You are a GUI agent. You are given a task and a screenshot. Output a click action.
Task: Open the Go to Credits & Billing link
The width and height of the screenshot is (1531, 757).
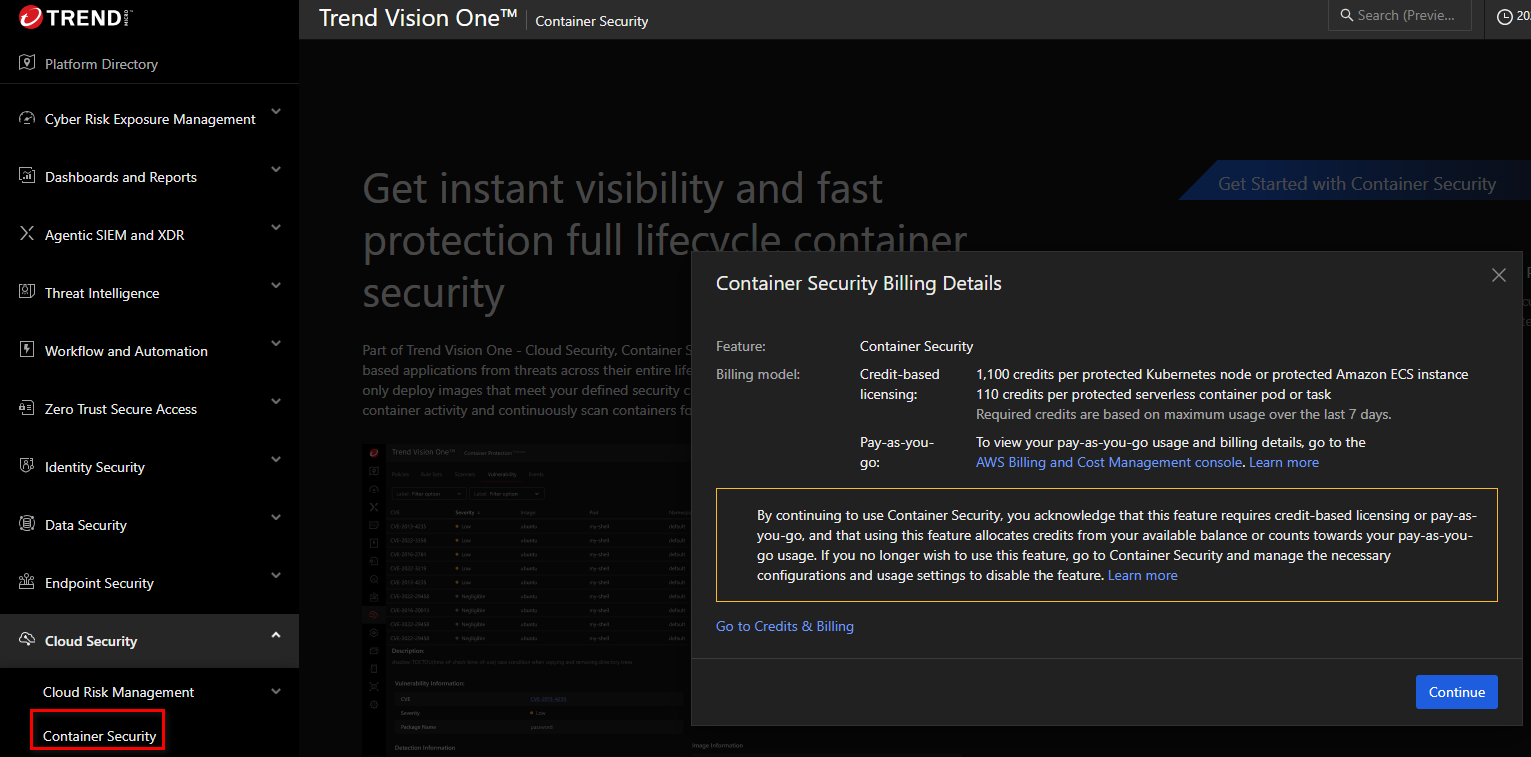point(784,626)
